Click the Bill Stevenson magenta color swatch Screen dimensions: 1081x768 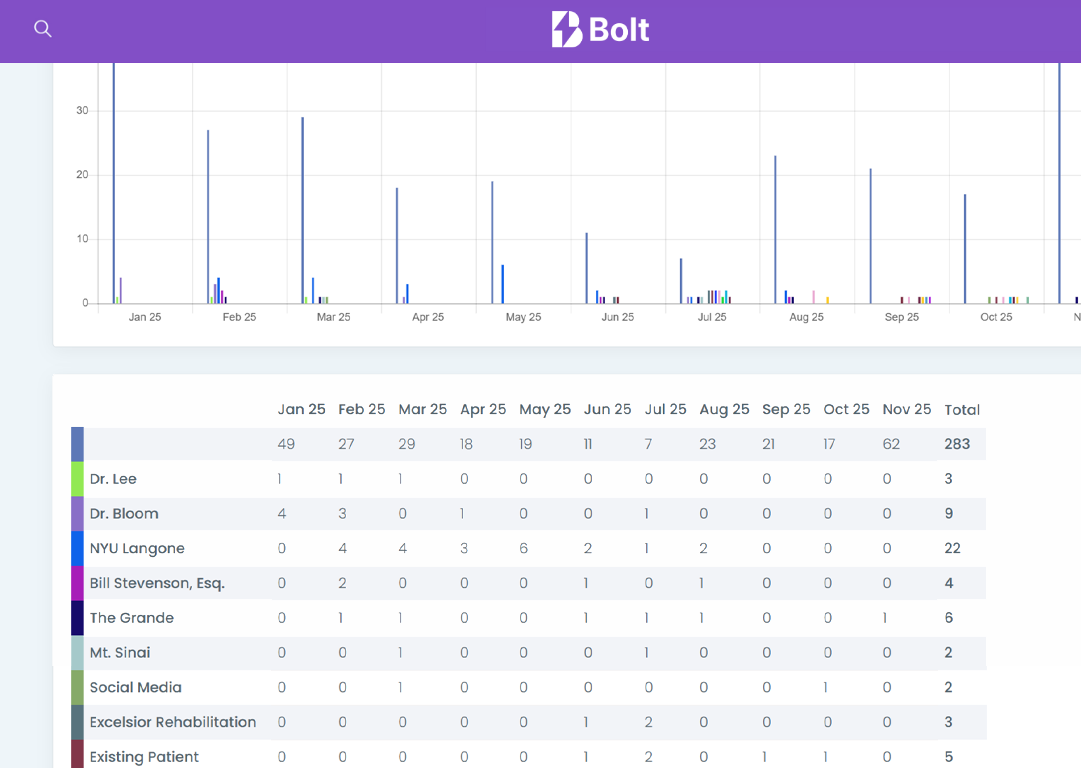pyautogui.click(x=78, y=583)
